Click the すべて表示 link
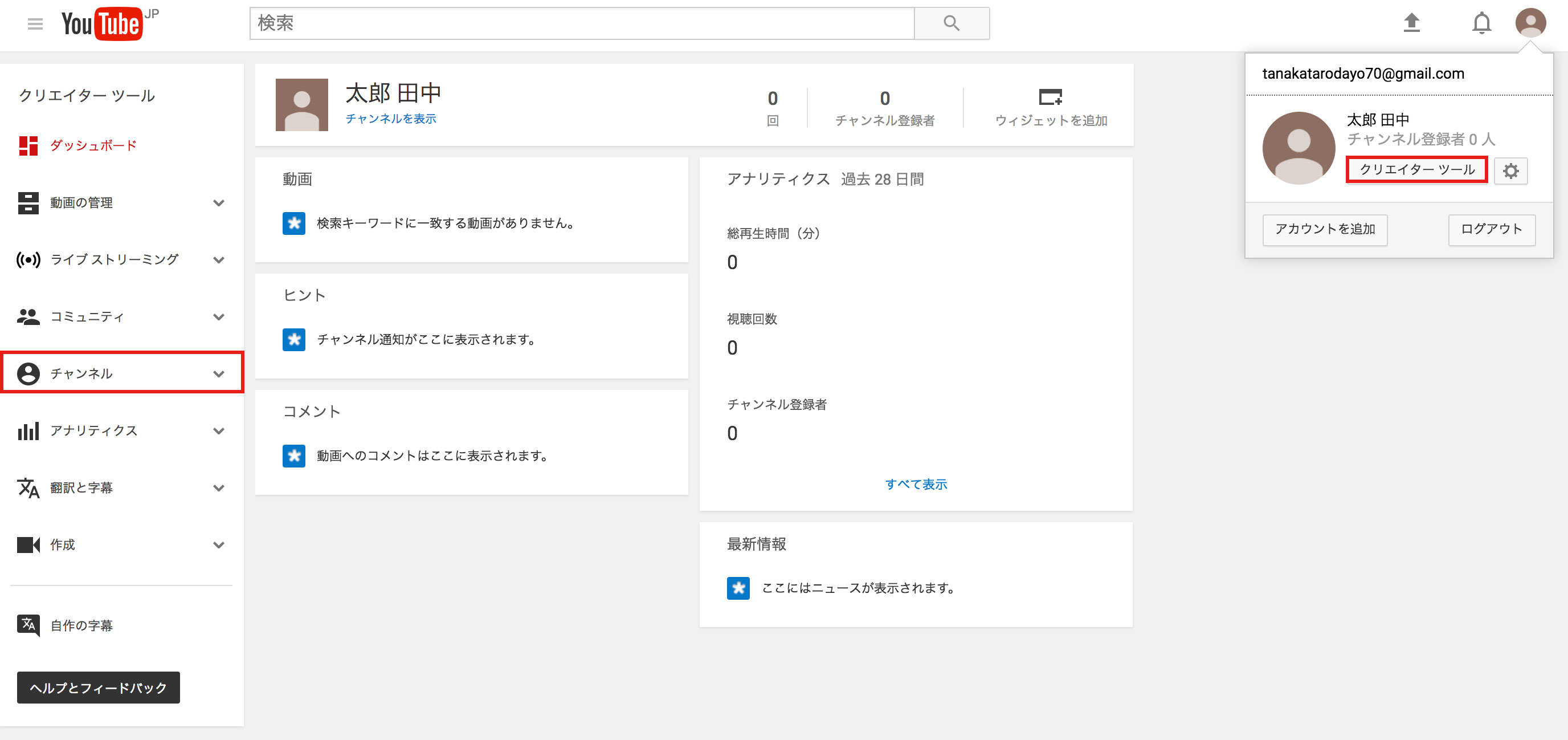 coord(916,484)
